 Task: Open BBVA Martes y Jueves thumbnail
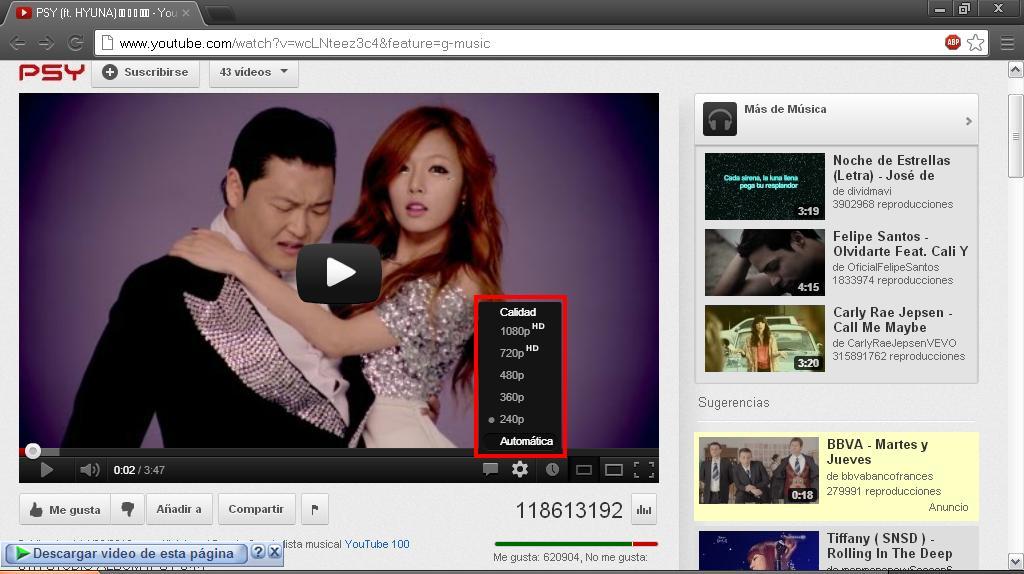click(x=758, y=471)
